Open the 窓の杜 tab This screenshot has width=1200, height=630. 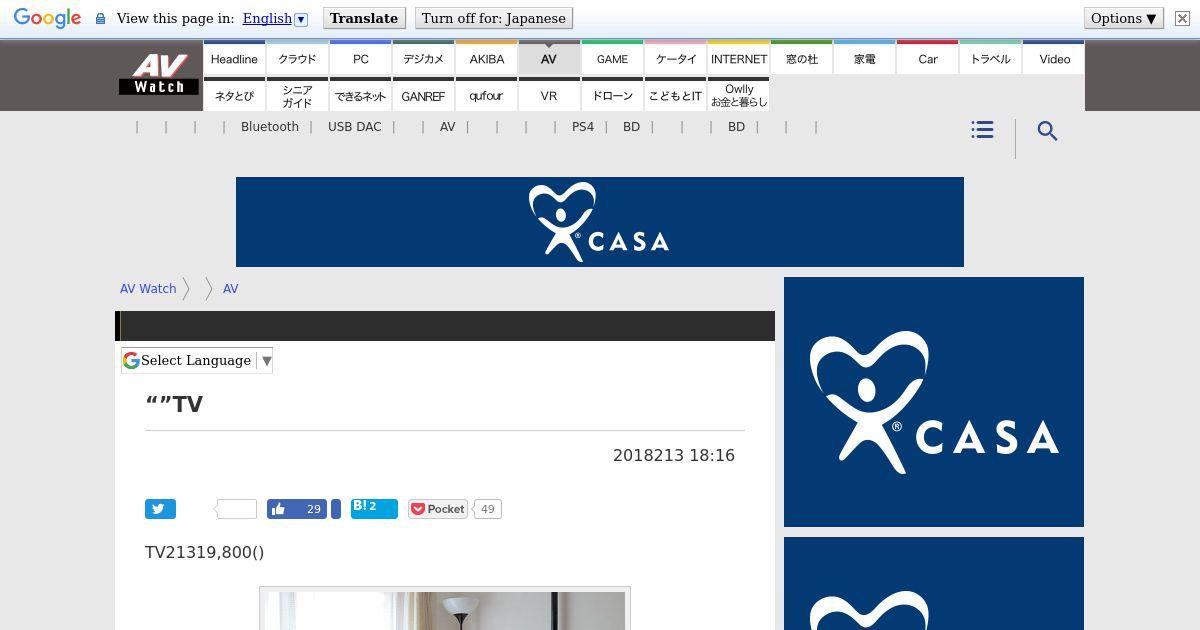coord(801,59)
